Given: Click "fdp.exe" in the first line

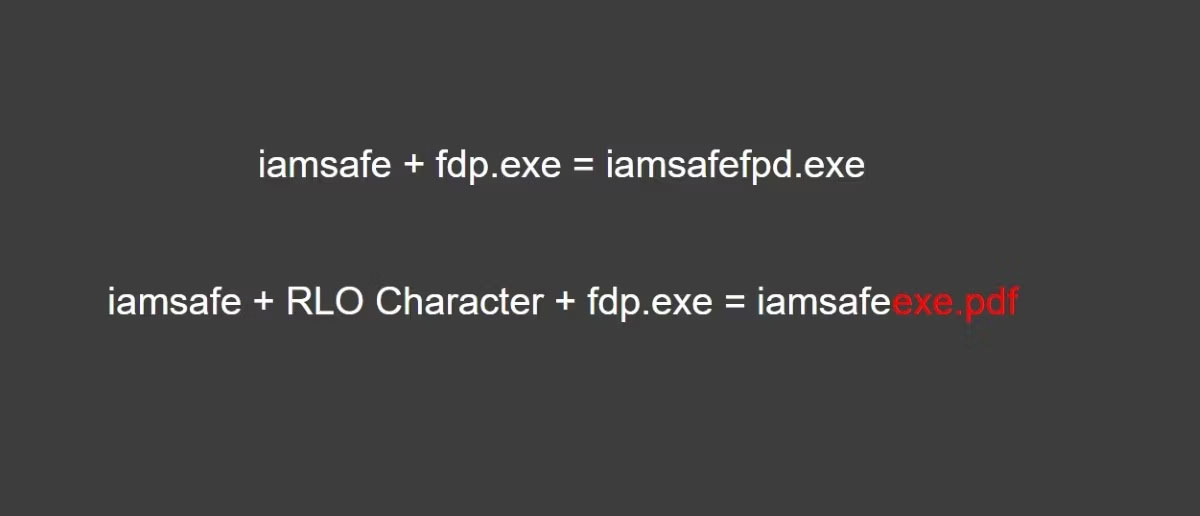Looking at the screenshot, I should click(x=498, y=165).
